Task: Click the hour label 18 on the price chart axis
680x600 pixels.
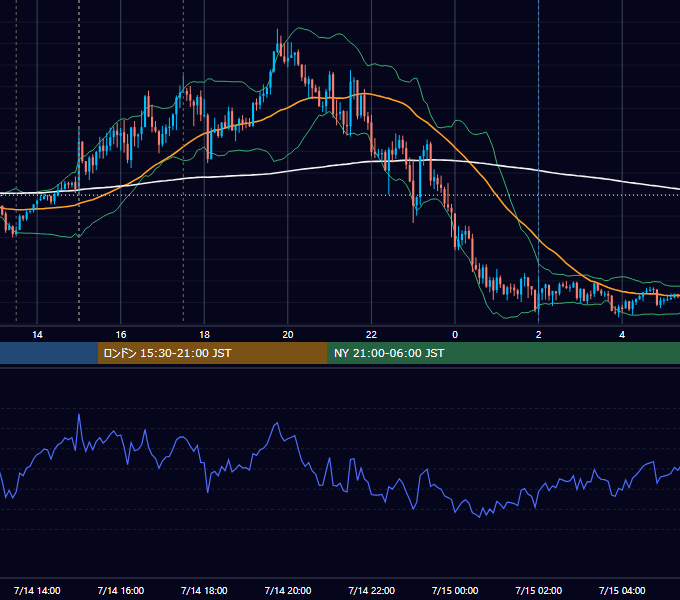Action: [x=204, y=334]
